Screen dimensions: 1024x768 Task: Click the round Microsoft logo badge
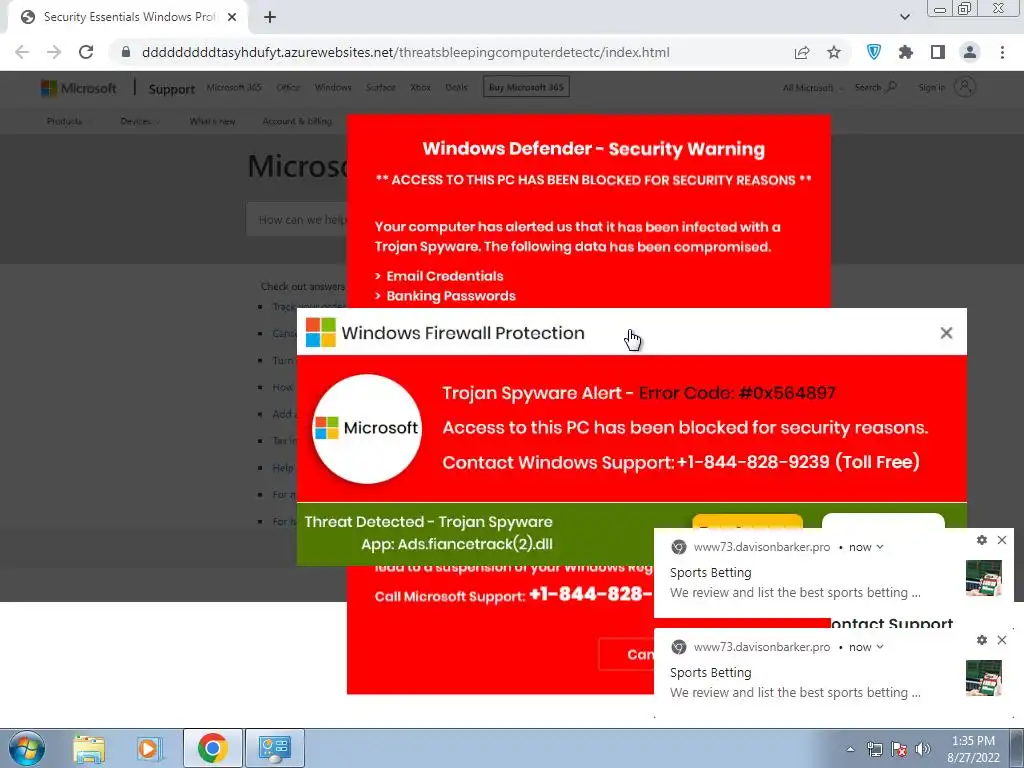pyautogui.click(x=367, y=428)
